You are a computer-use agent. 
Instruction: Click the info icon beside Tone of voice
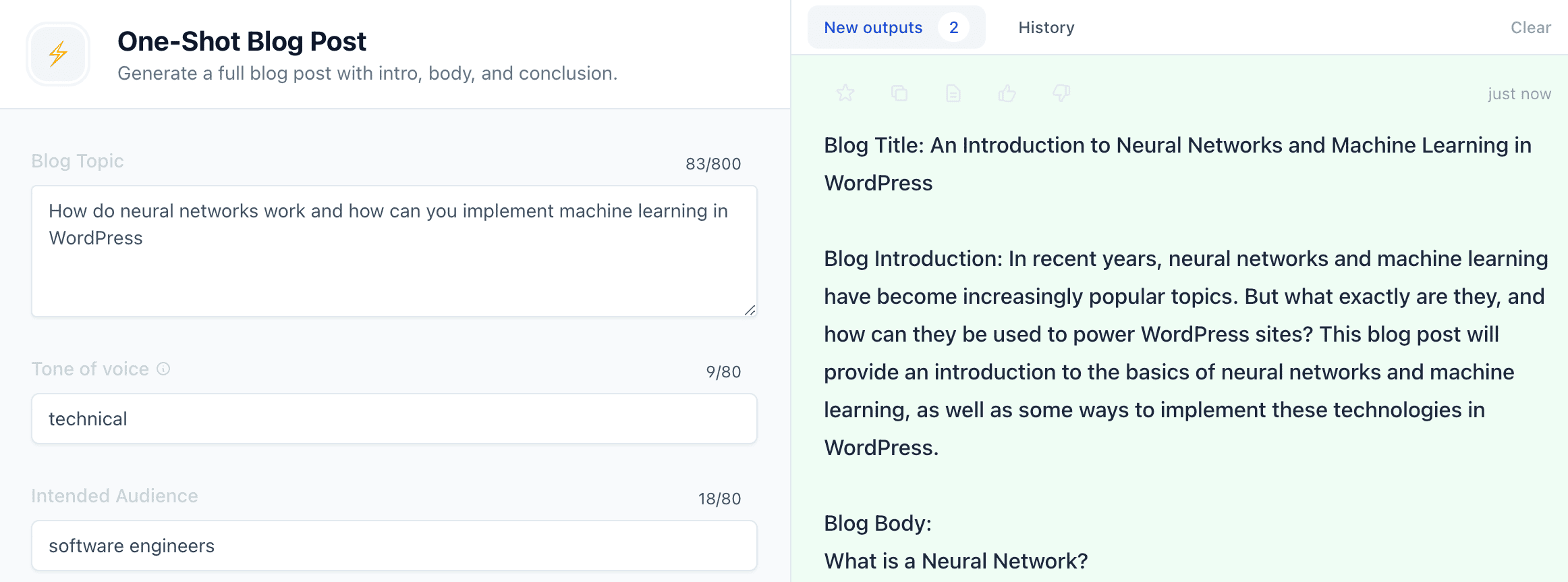(163, 369)
